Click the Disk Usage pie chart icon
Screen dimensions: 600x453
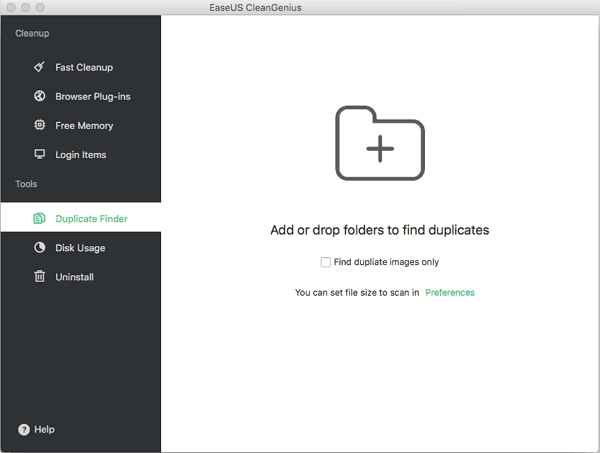click(x=39, y=247)
